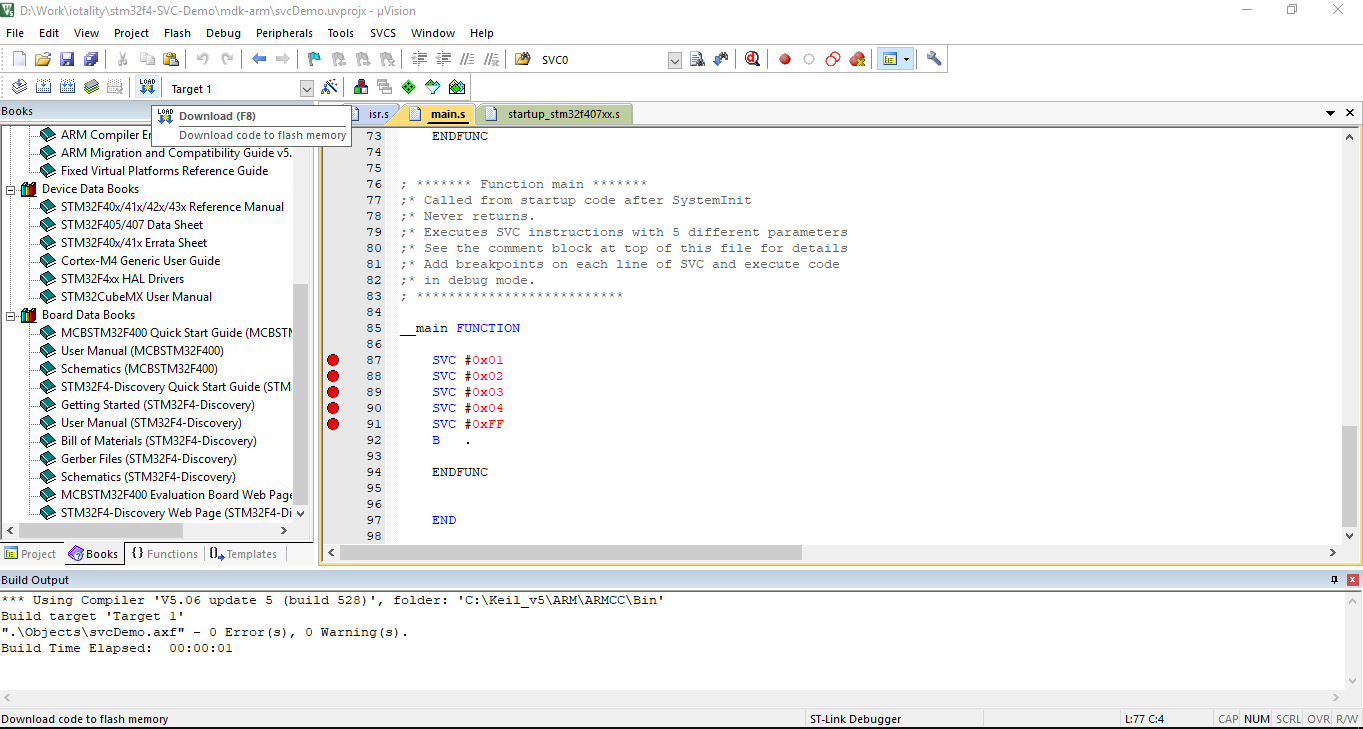The width and height of the screenshot is (1363, 729).
Task: Open the Debug menu
Action: pyautogui.click(x=223, y=33)
